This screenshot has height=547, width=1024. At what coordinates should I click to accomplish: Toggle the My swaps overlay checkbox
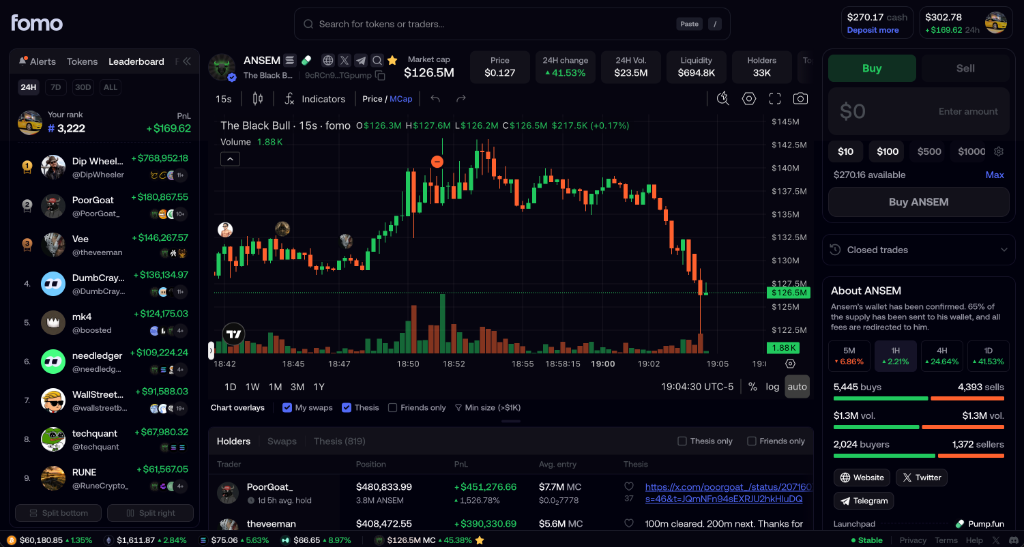pyautogui.click(x=287, y=407)
